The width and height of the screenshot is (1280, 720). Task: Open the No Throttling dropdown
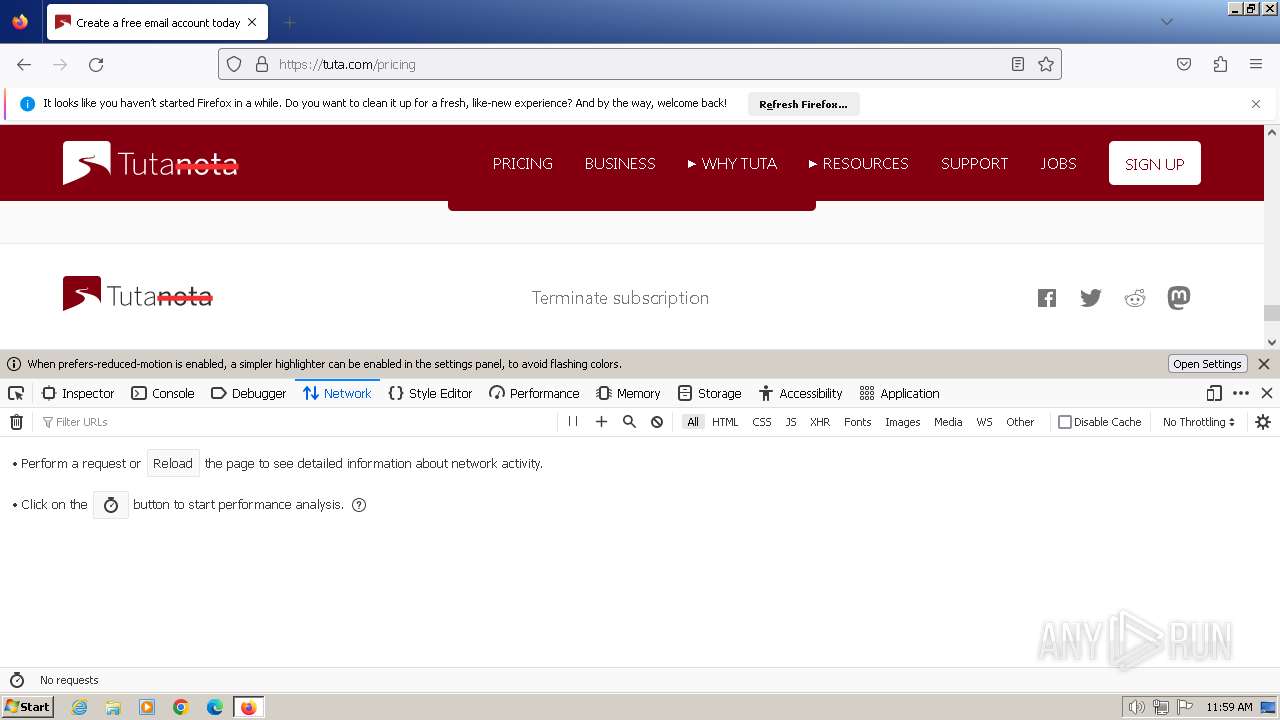tap(1198, 422)
